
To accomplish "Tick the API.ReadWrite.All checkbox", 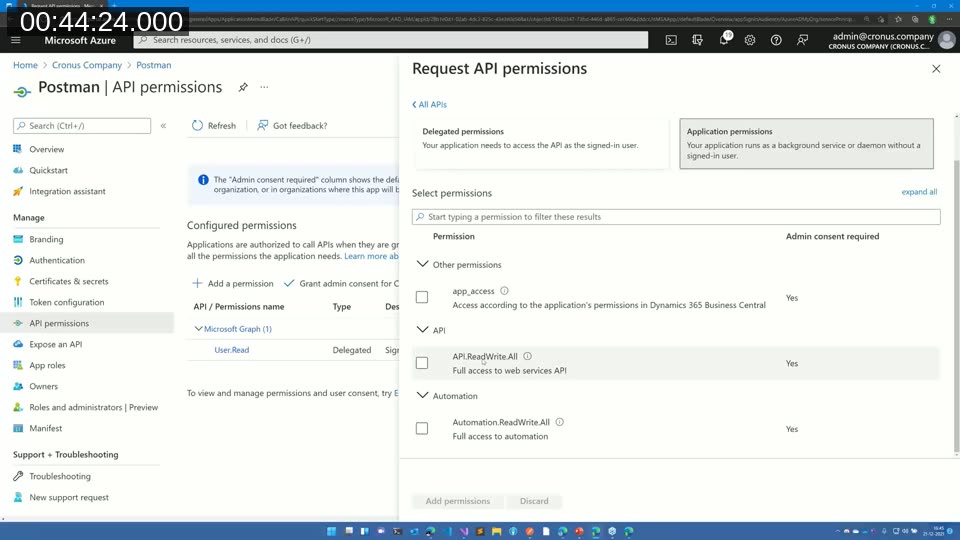I will [x=422, y=363].
